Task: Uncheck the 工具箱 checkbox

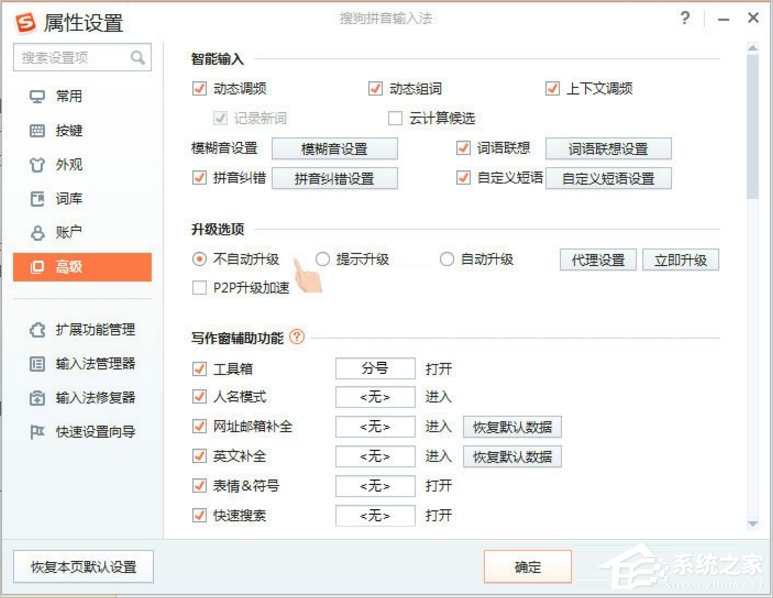Action: [199, 369]
